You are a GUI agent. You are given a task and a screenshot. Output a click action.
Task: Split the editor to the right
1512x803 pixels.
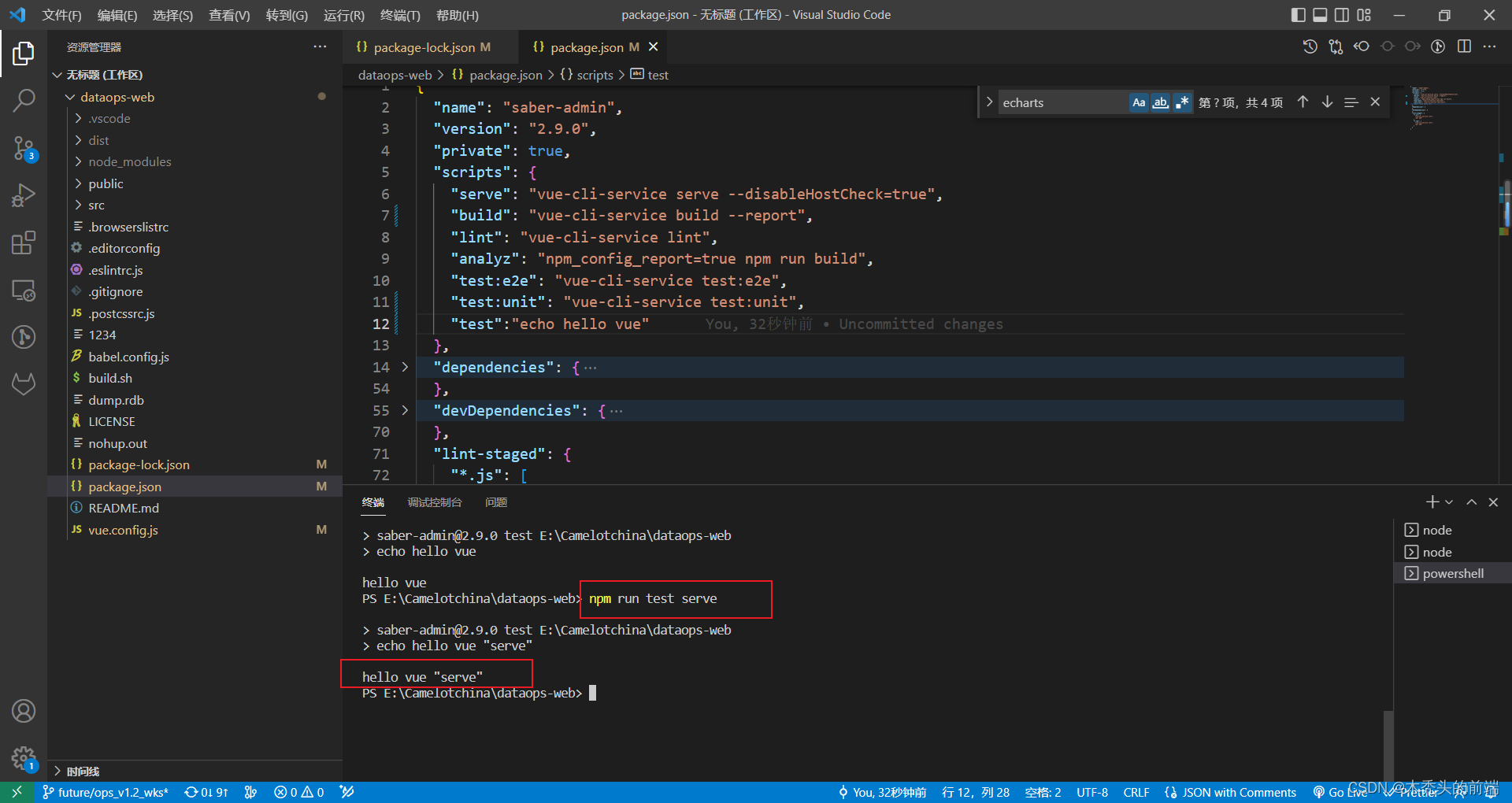tap(1464, 46)
